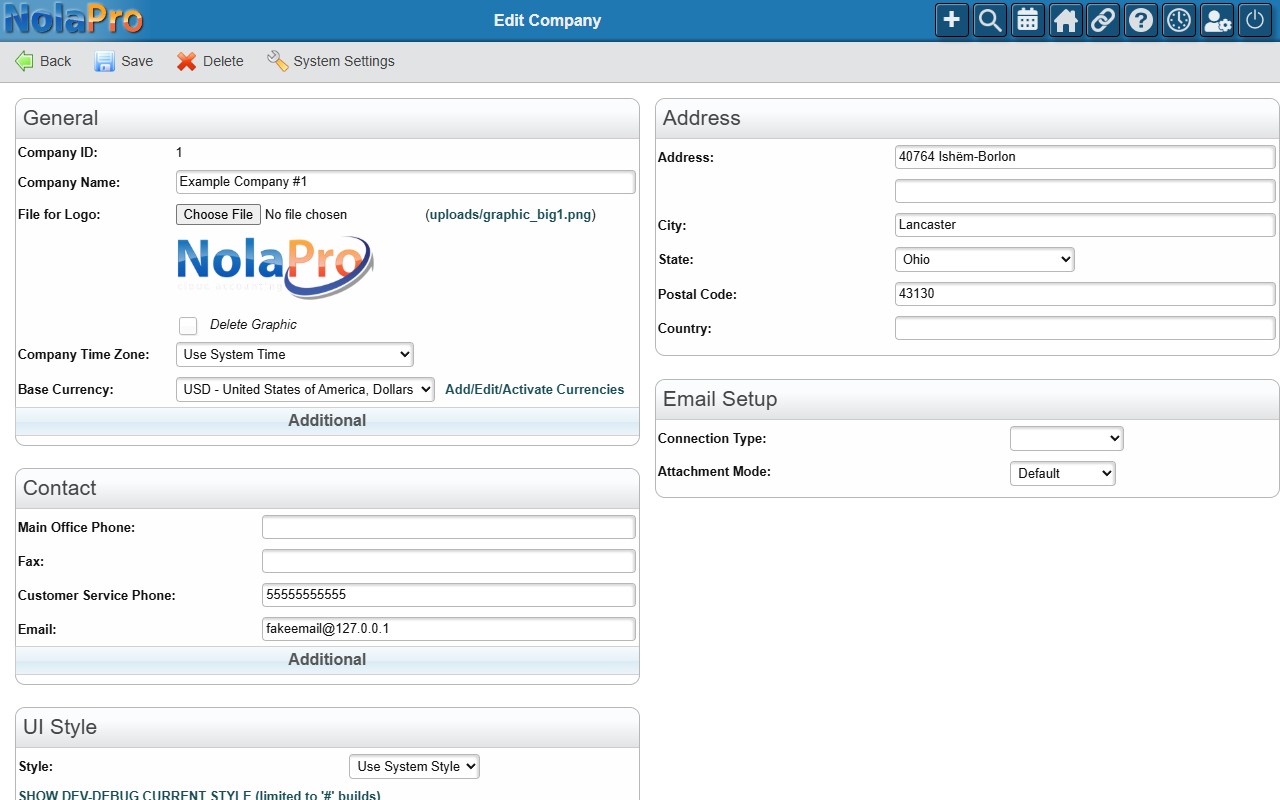Click the Customer Service Phone field

click(448, 595)
